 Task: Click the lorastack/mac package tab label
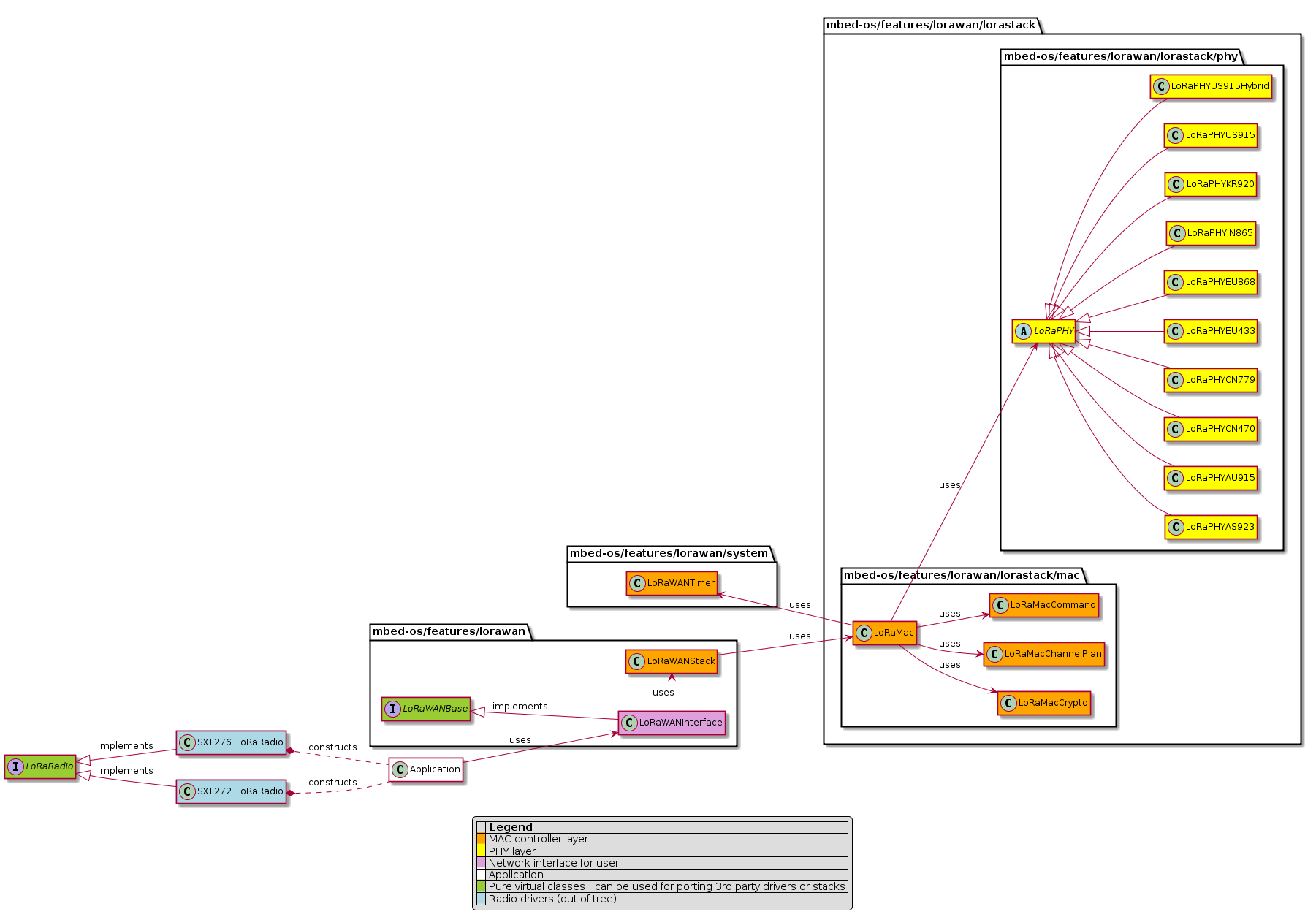(961, 575)
